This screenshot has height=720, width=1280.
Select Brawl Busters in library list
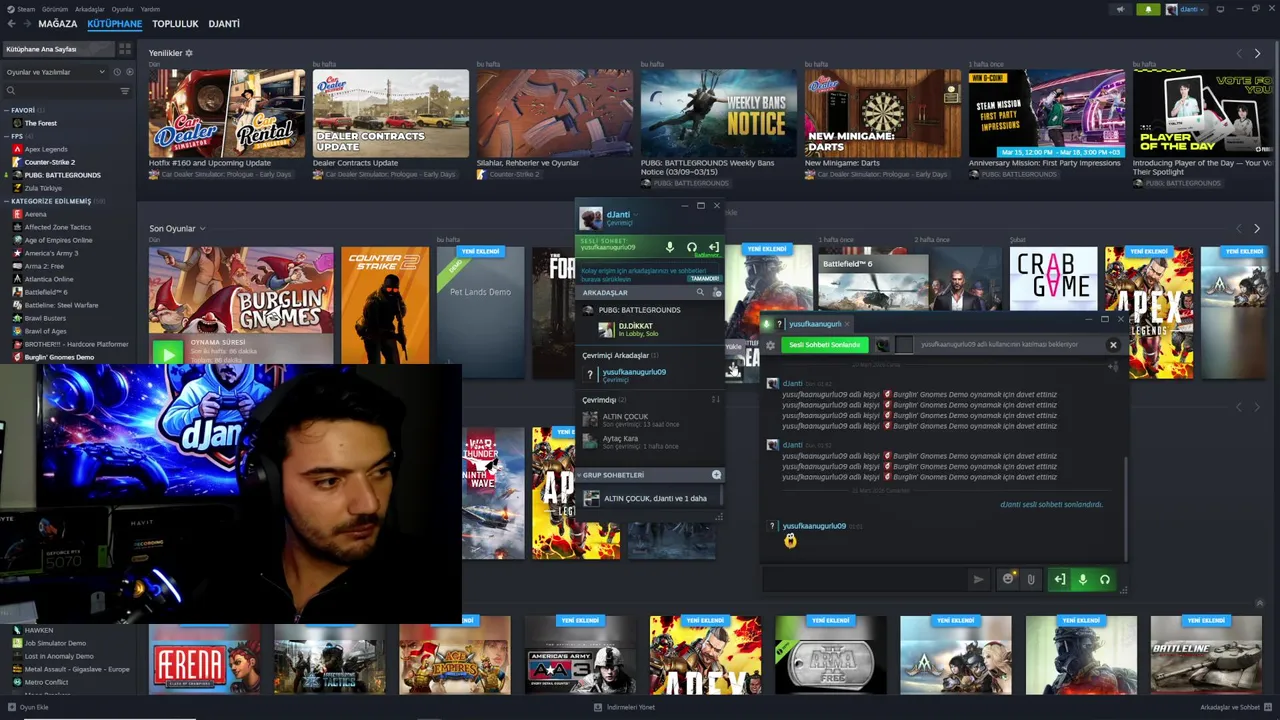click(x=45, y=318)
